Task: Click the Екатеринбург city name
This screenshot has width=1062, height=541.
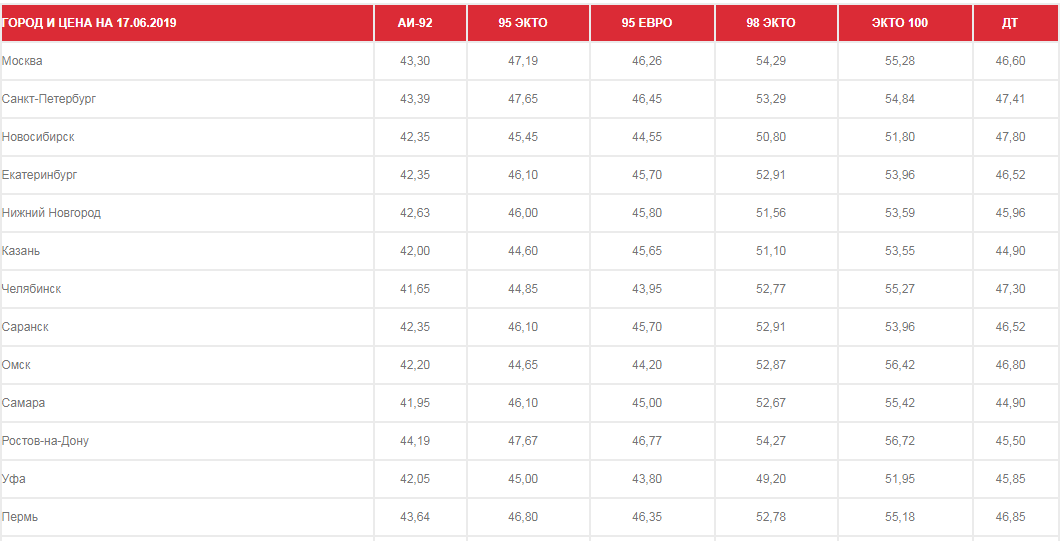Action: tap(39, 175)
